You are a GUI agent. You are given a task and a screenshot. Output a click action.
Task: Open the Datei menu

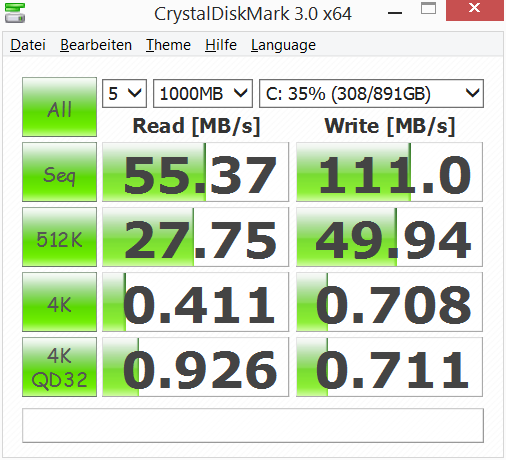click(28, 45)
